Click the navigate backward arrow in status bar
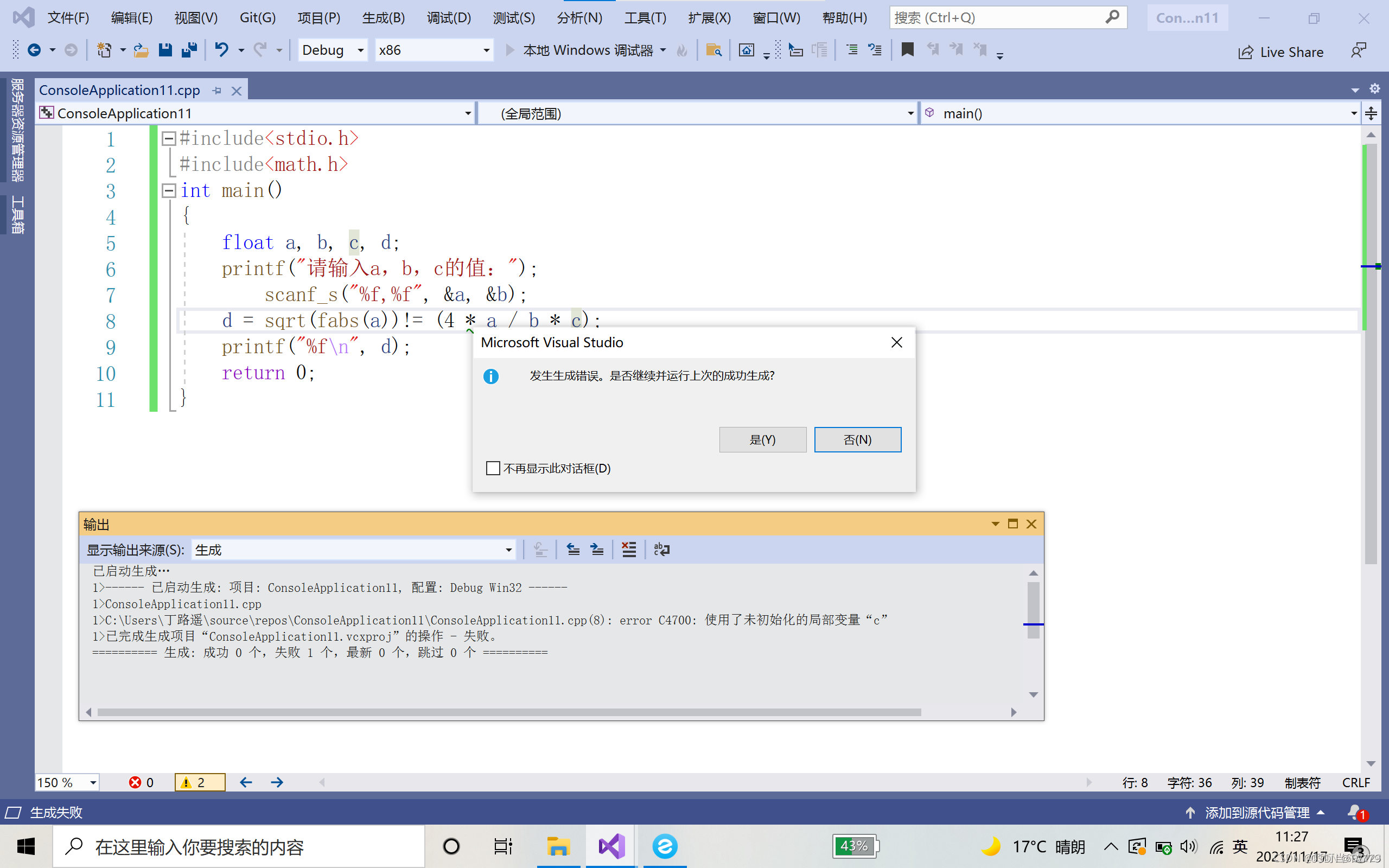 (246, 782)
